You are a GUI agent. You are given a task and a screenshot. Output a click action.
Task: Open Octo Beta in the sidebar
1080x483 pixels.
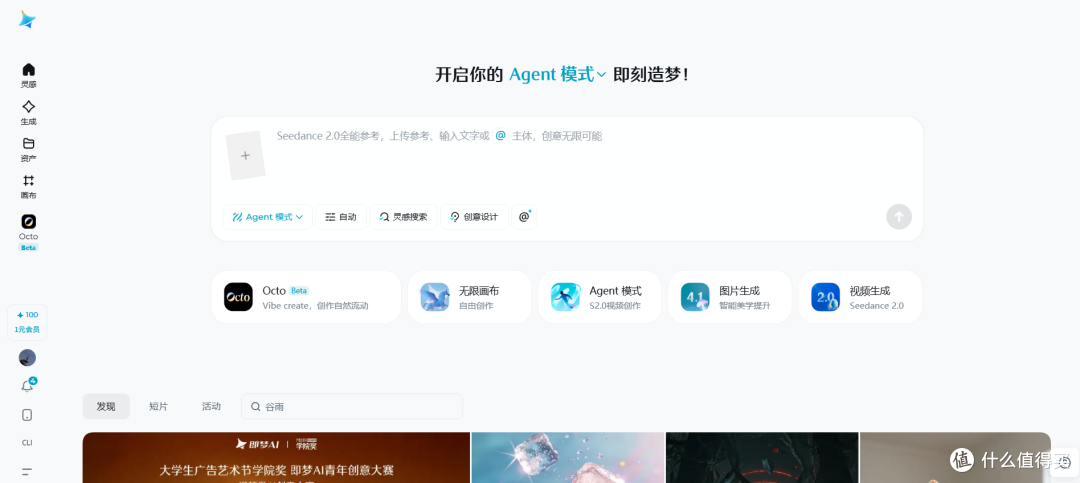[28, 232]
